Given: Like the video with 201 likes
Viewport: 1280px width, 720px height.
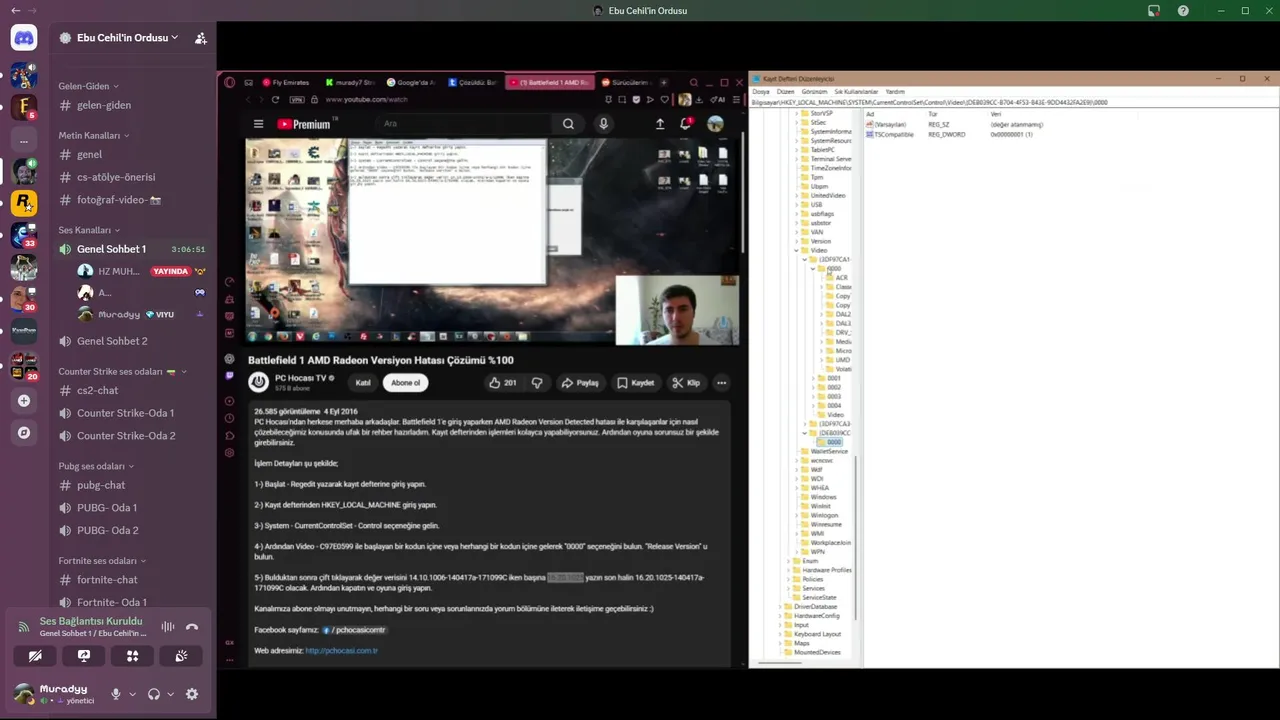Looking at the screenshot, I should pyautogui.click(x=503, y=383).
